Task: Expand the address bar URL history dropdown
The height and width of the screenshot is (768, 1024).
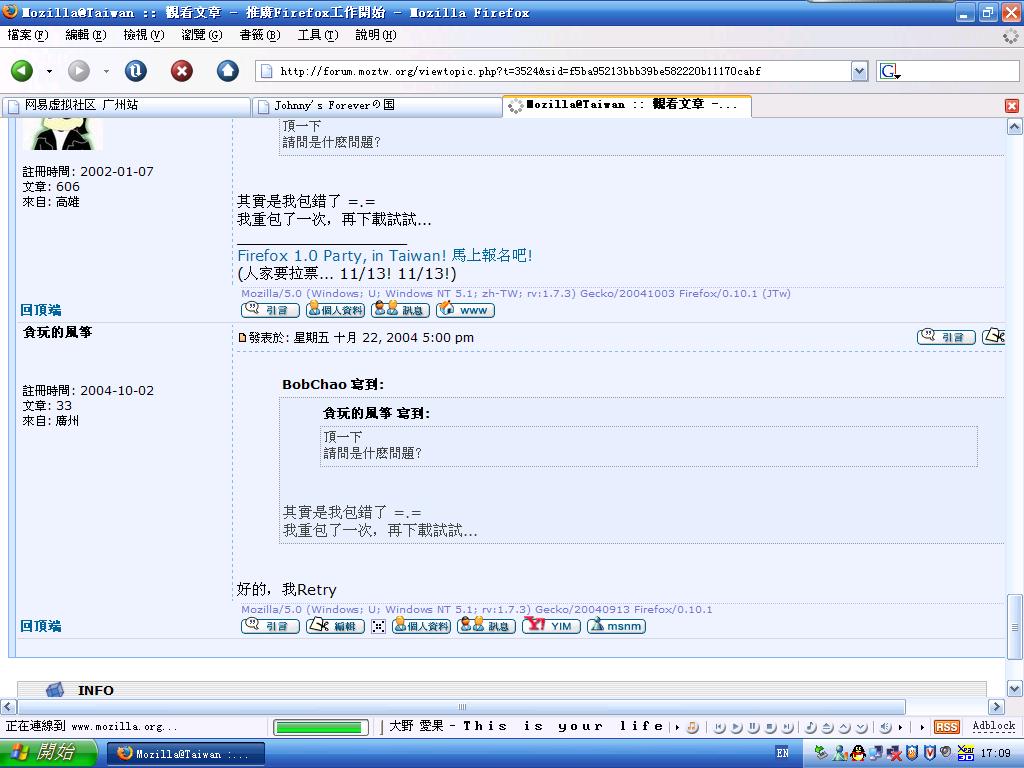Action: [859, 71]
